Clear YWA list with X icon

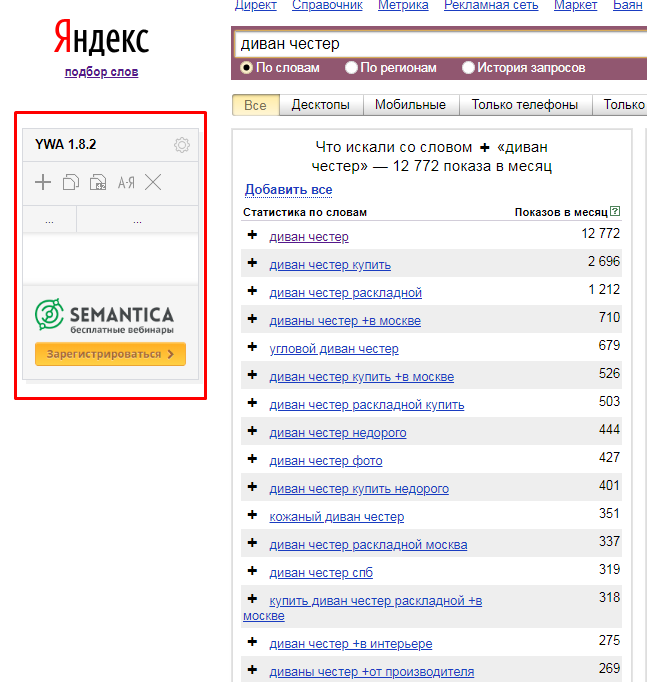[x=153, y=182]
